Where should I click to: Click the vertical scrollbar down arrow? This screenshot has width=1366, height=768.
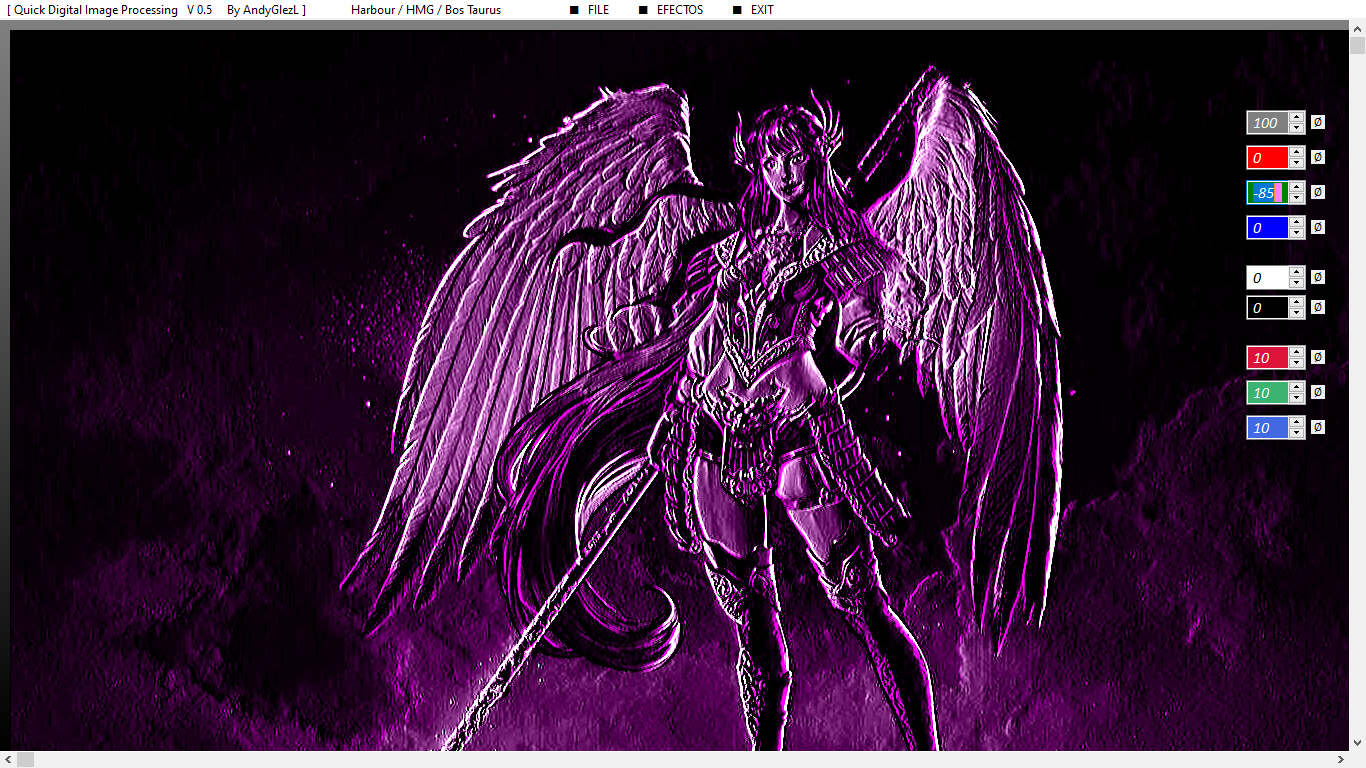click(1357, 743)
